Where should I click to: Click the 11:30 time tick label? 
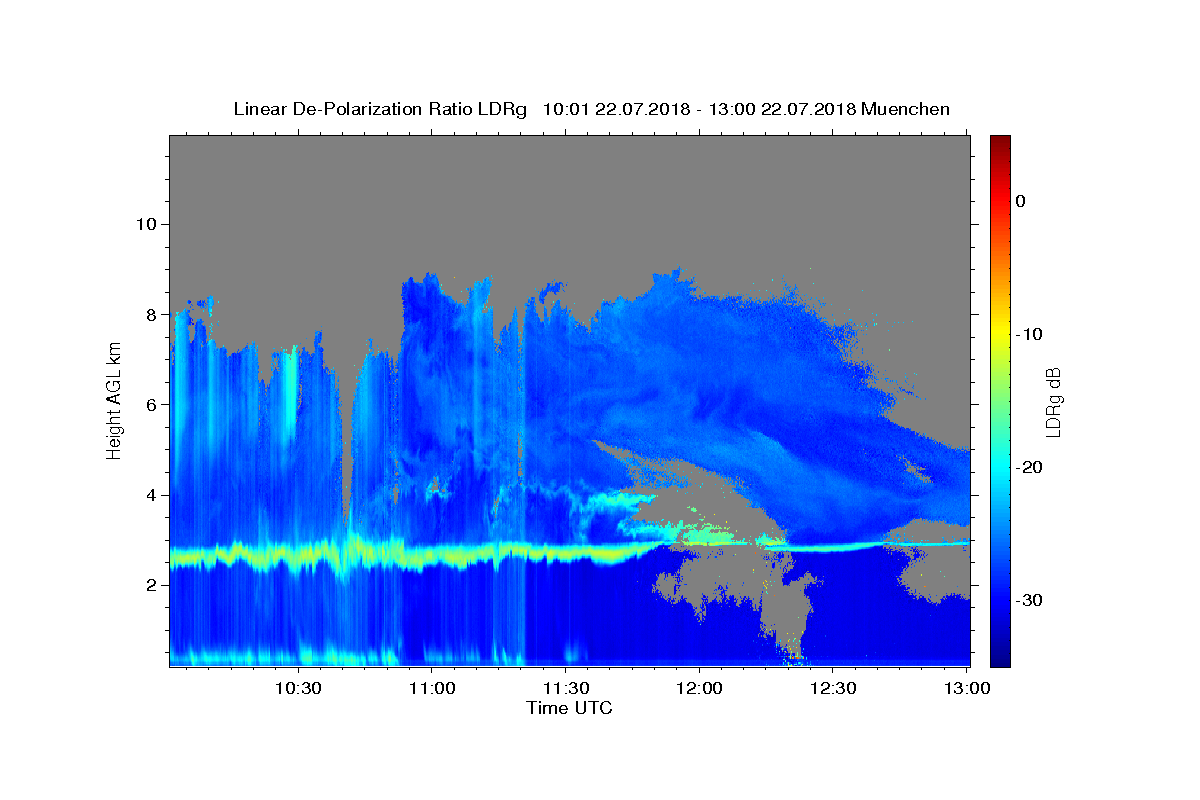pyautogui.click(x=565, y=688)
